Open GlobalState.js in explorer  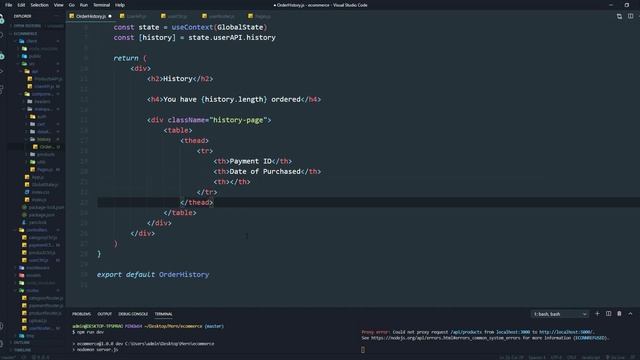pyautogui.click(x=42, y=184)
